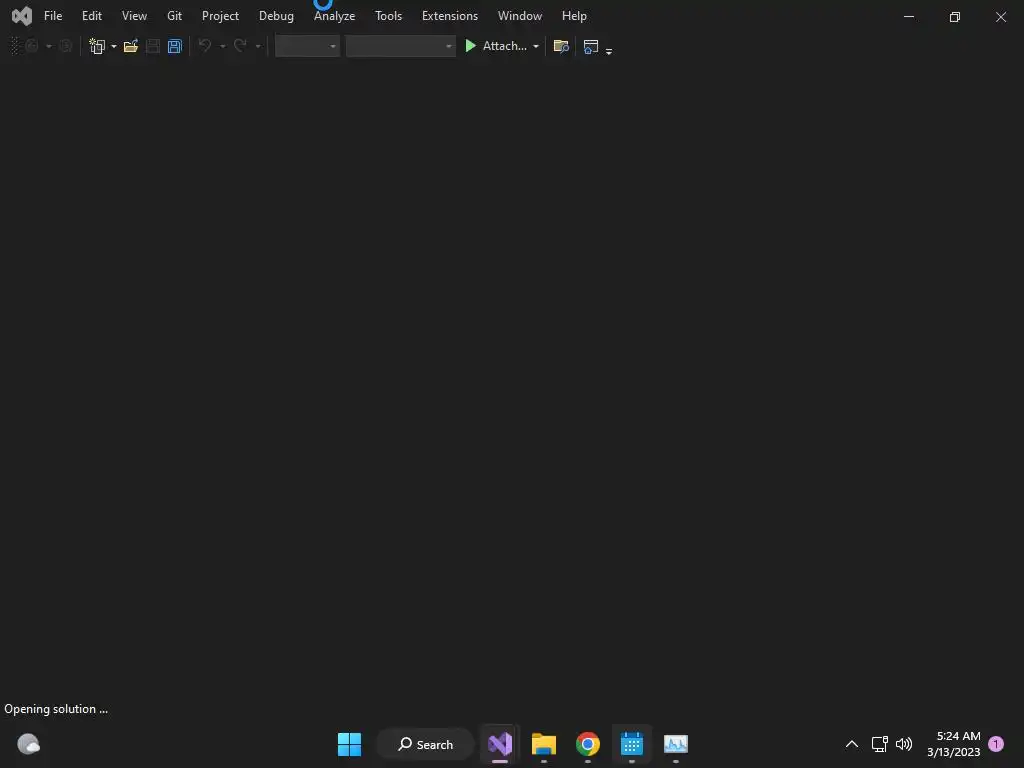1024x768 pixels.
Task: Click the network status tray icon
Action: point(880,744)
